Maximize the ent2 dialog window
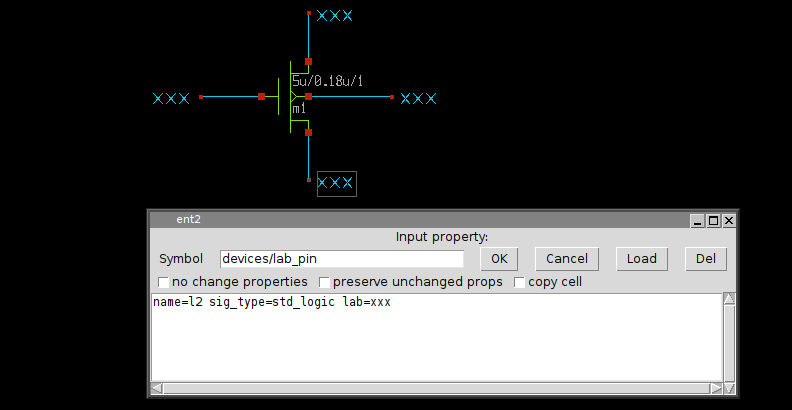The image size is (792, 410). coord(713,220)
